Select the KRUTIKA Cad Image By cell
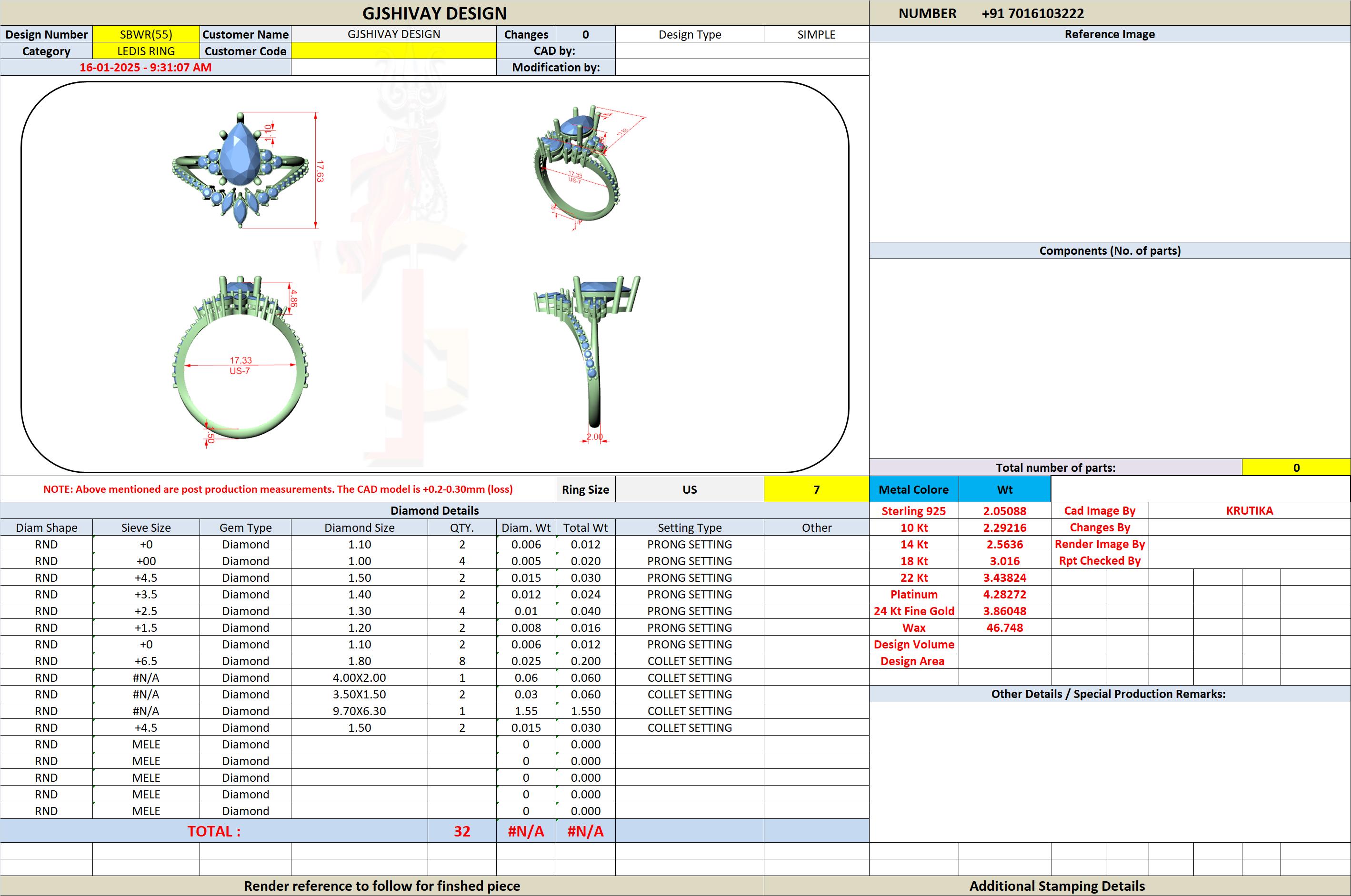This screenshot has width=1351, height=896. 1249,510
